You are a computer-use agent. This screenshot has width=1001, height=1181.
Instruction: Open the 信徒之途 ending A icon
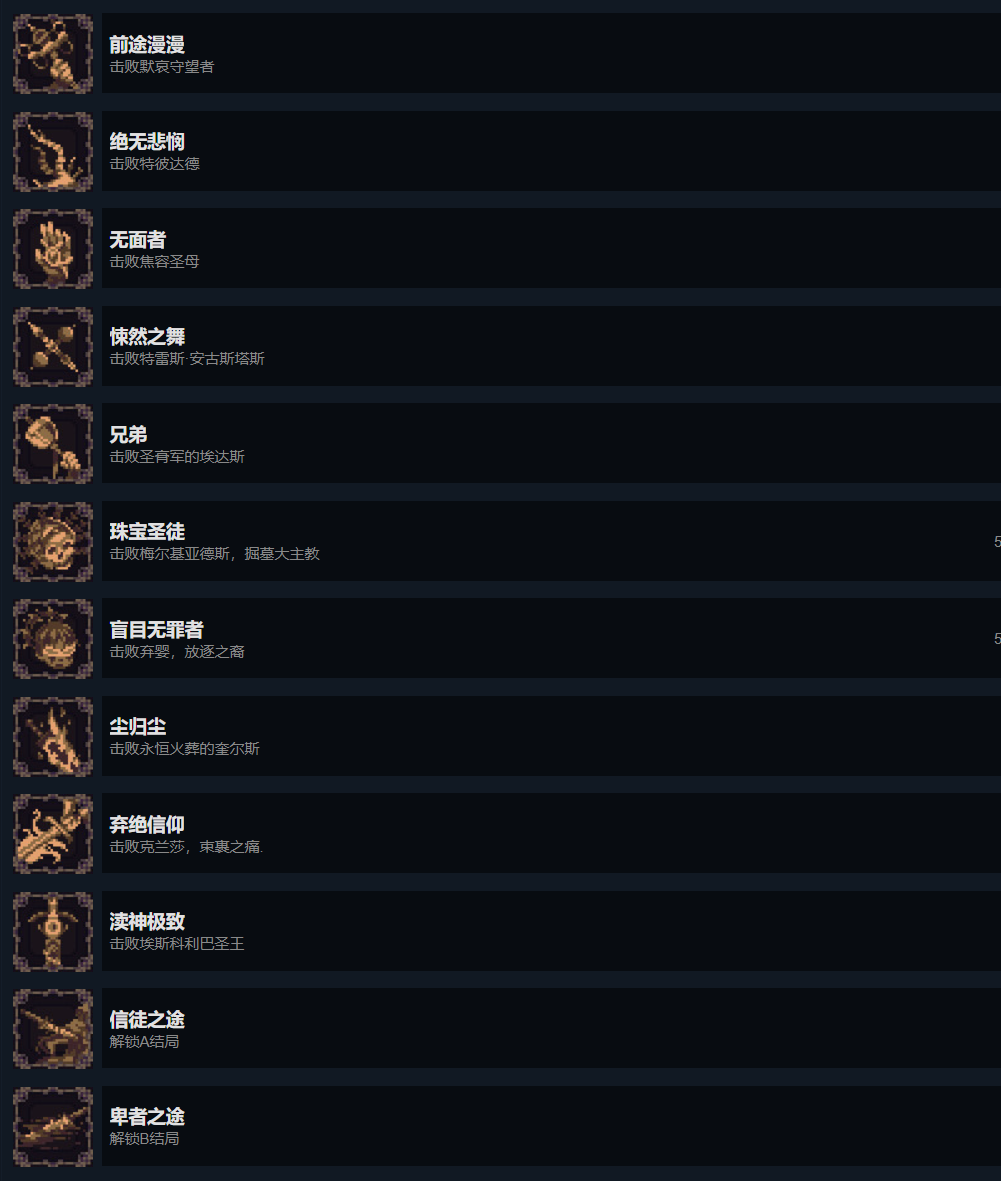pos(53,1029)
